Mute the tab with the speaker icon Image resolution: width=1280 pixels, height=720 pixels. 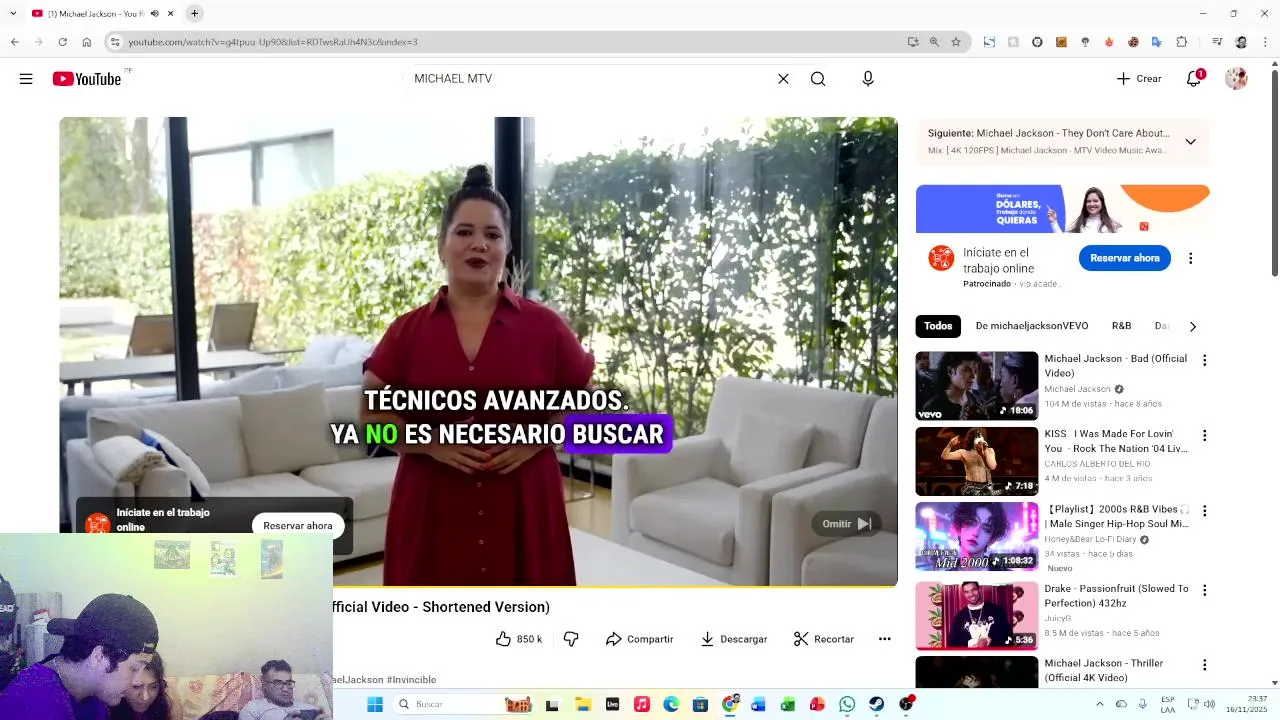(155, 14)
